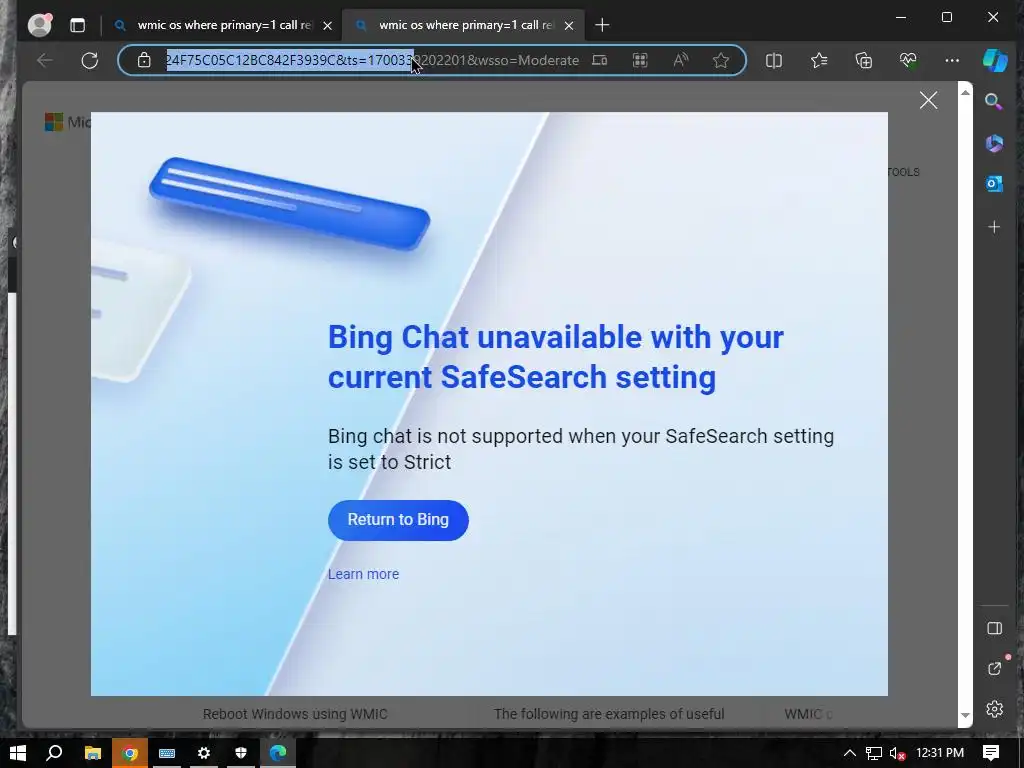This screenshot has width=1024, height=768.
Task: Add this page to favorites star
Action: point(720,61)
